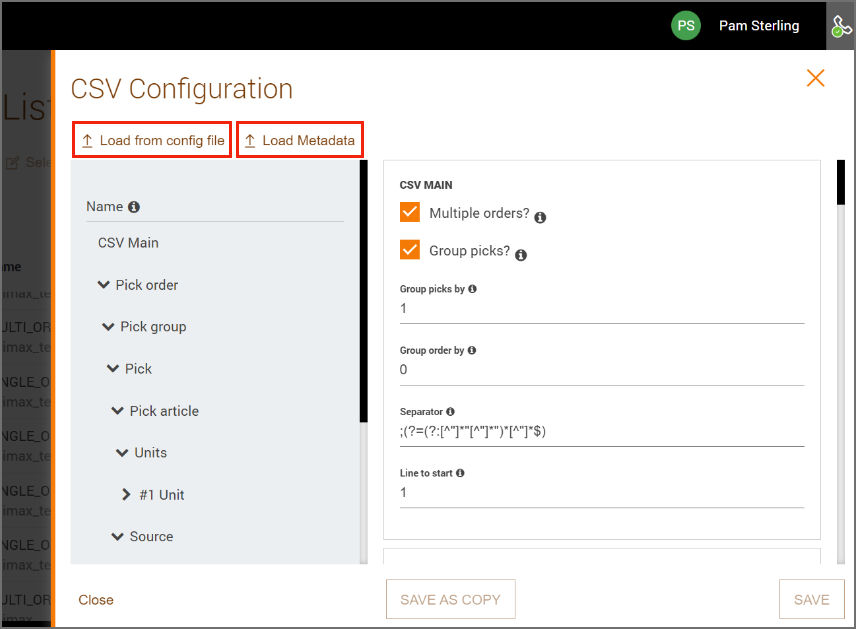Click the info icon next to Name
Viewport: 856px width, 629px height.
coord(134,207)
